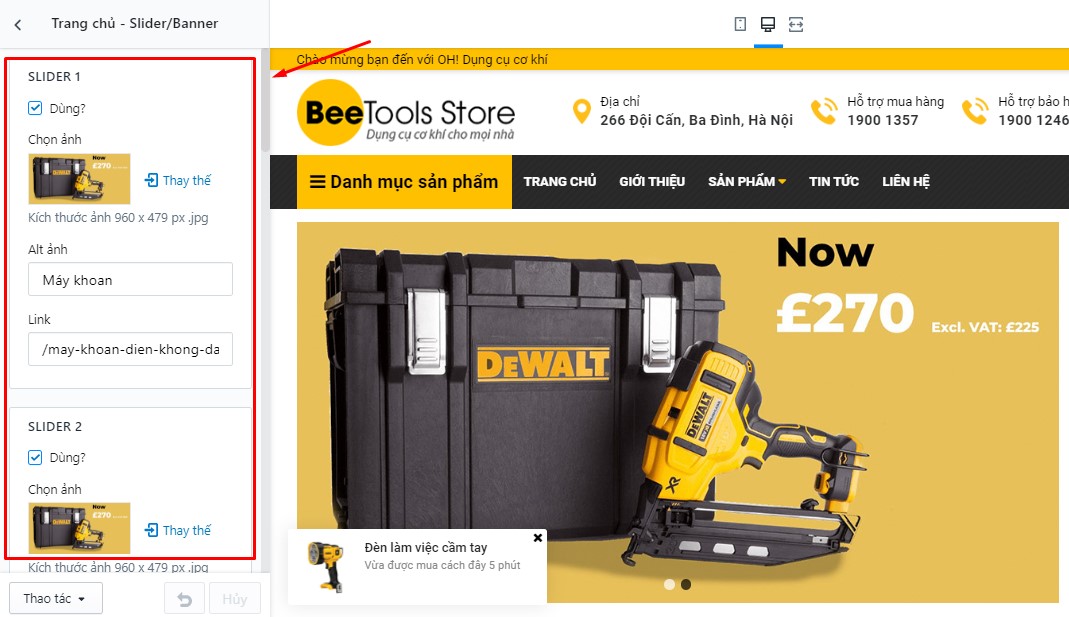The image size is (1069, 617).
Task: Toggle Dùng? checkbox for Slider 1
Action: tap(35, 108)
